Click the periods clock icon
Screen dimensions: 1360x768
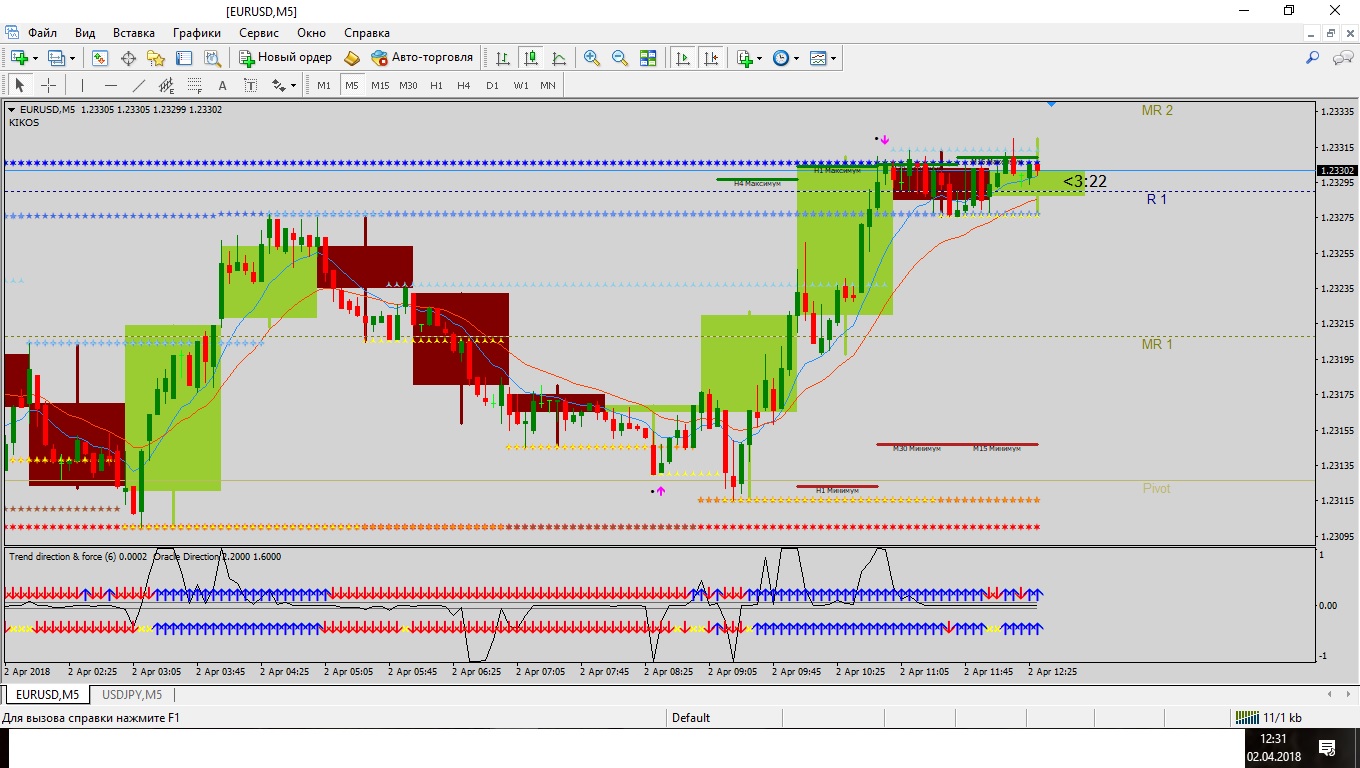(x=781, y=58)
